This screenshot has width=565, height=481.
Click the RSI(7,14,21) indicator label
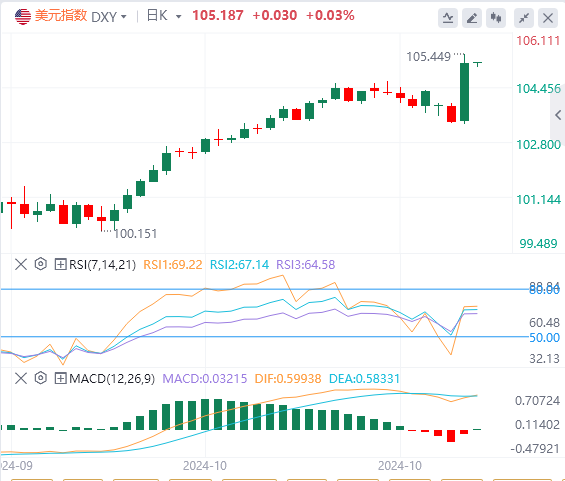pyautogui.click(x=102, y=264)
